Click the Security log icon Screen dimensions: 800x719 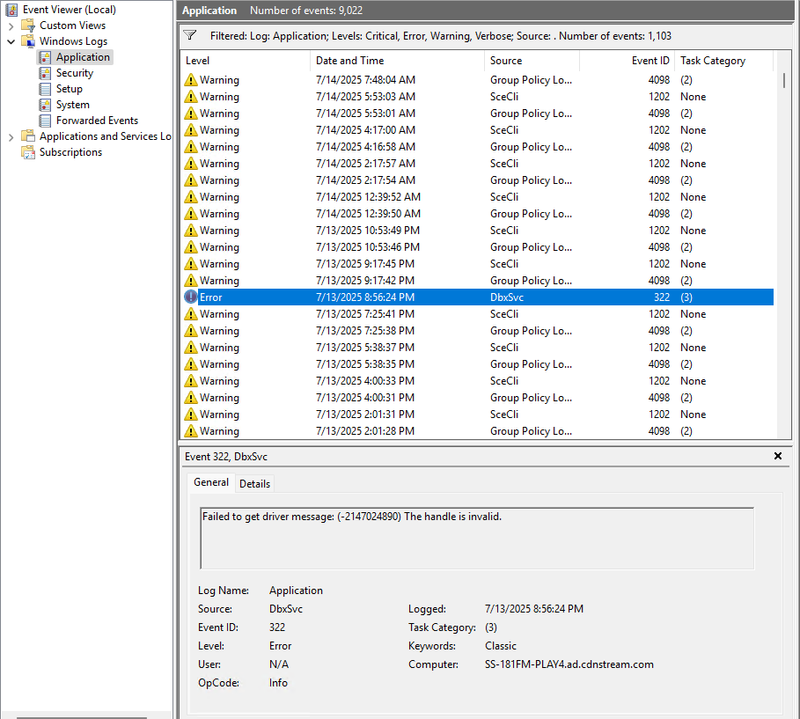[45, 73]
